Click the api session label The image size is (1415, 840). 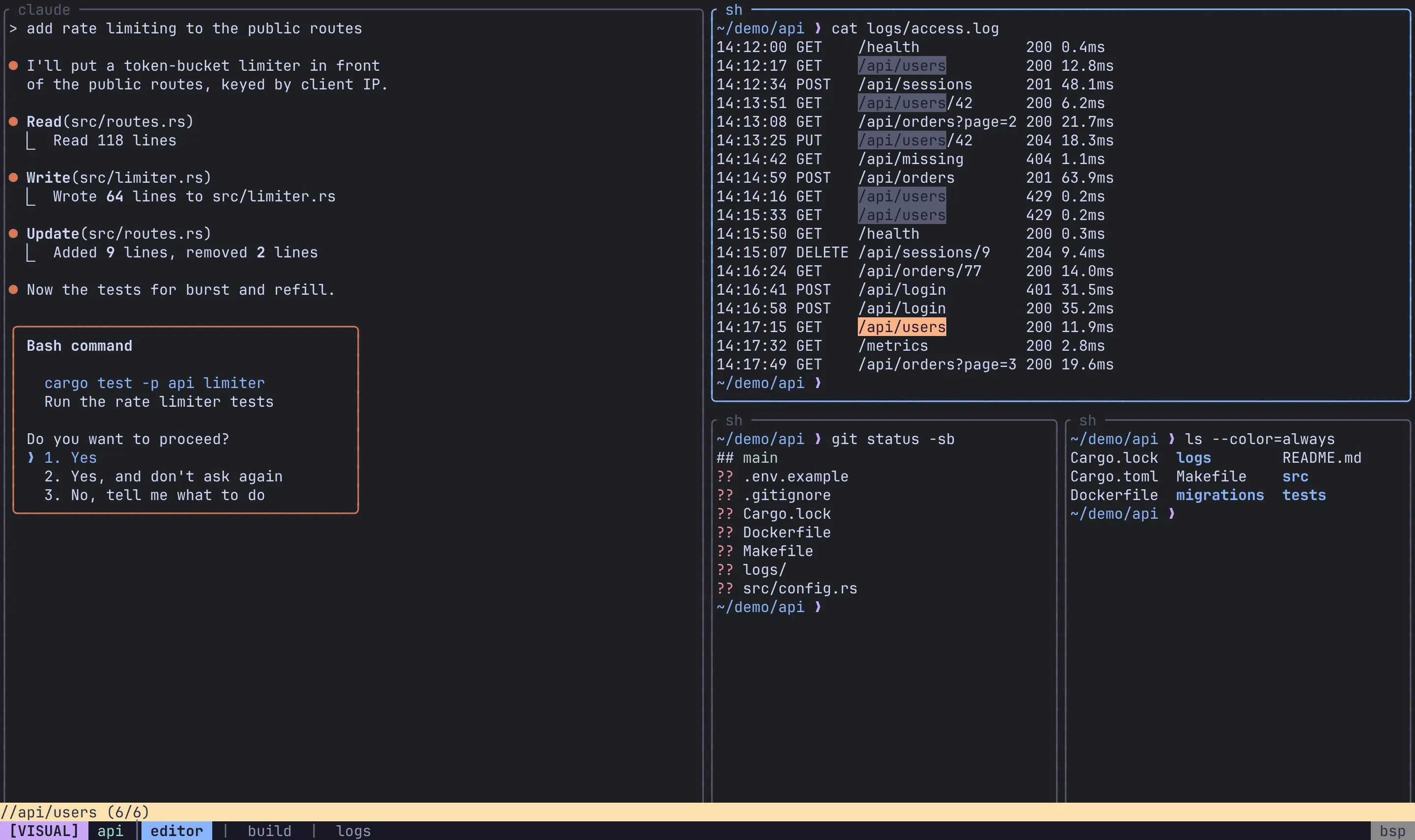click(x=111, y=831)
